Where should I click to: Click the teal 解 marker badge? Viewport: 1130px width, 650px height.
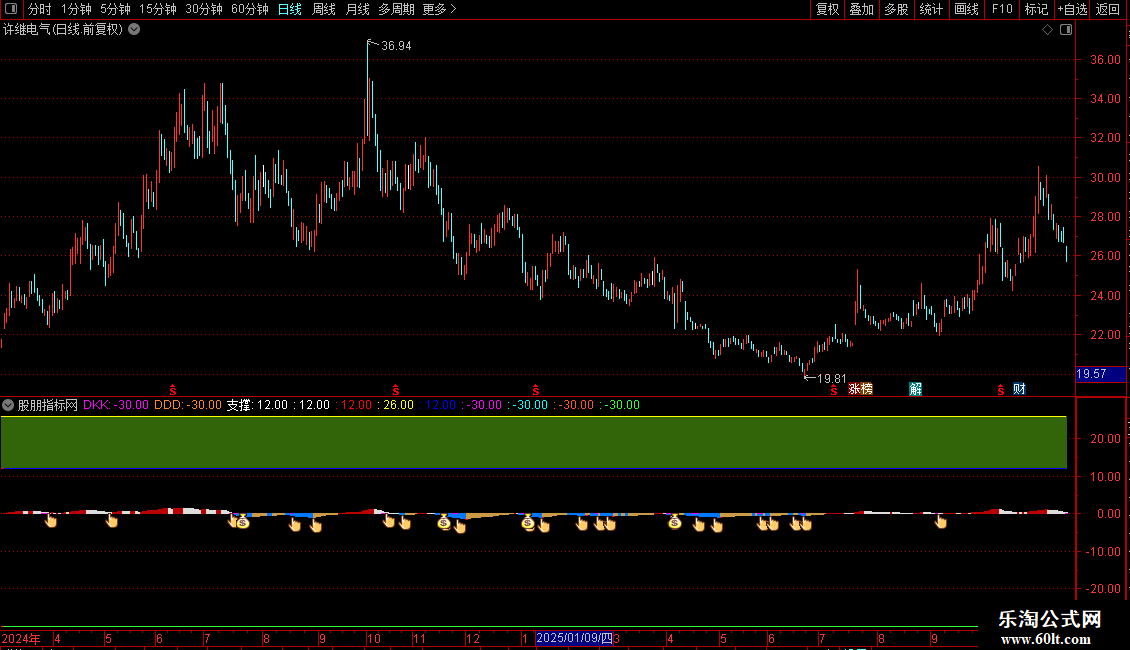click(915, 389)
